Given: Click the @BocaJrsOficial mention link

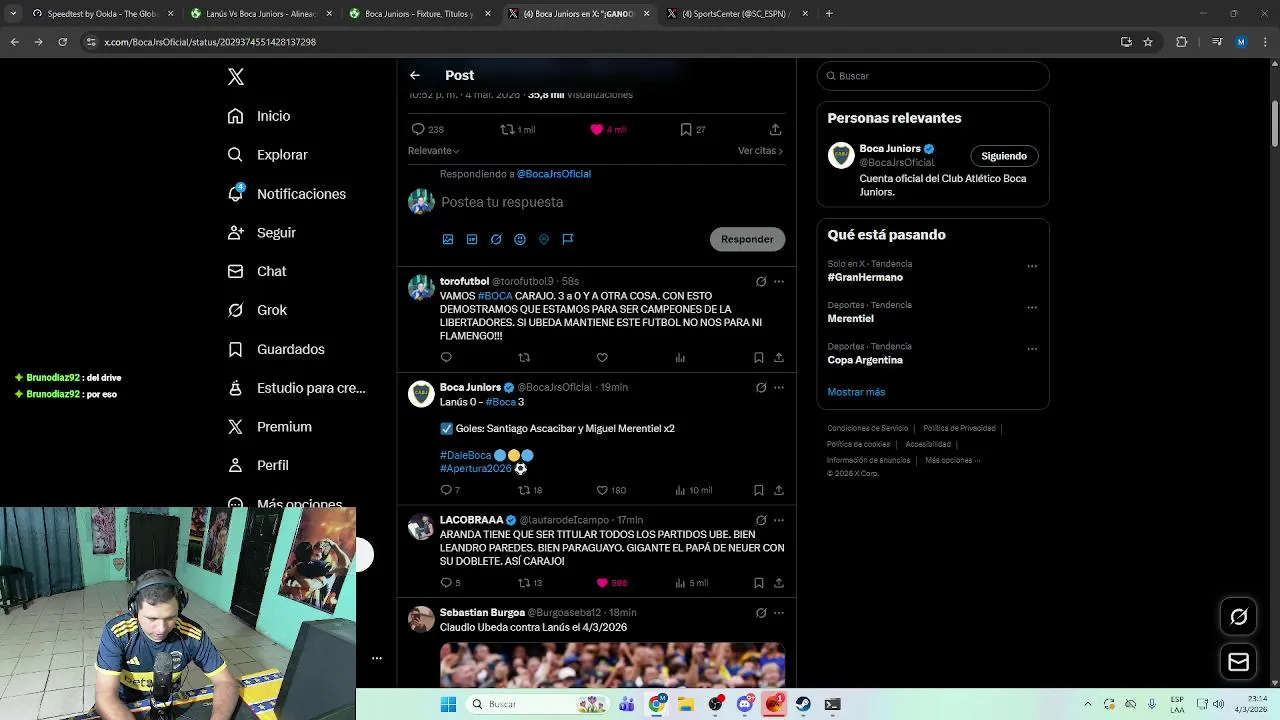Looking at the screenshot, I should (x=553, y=174).
